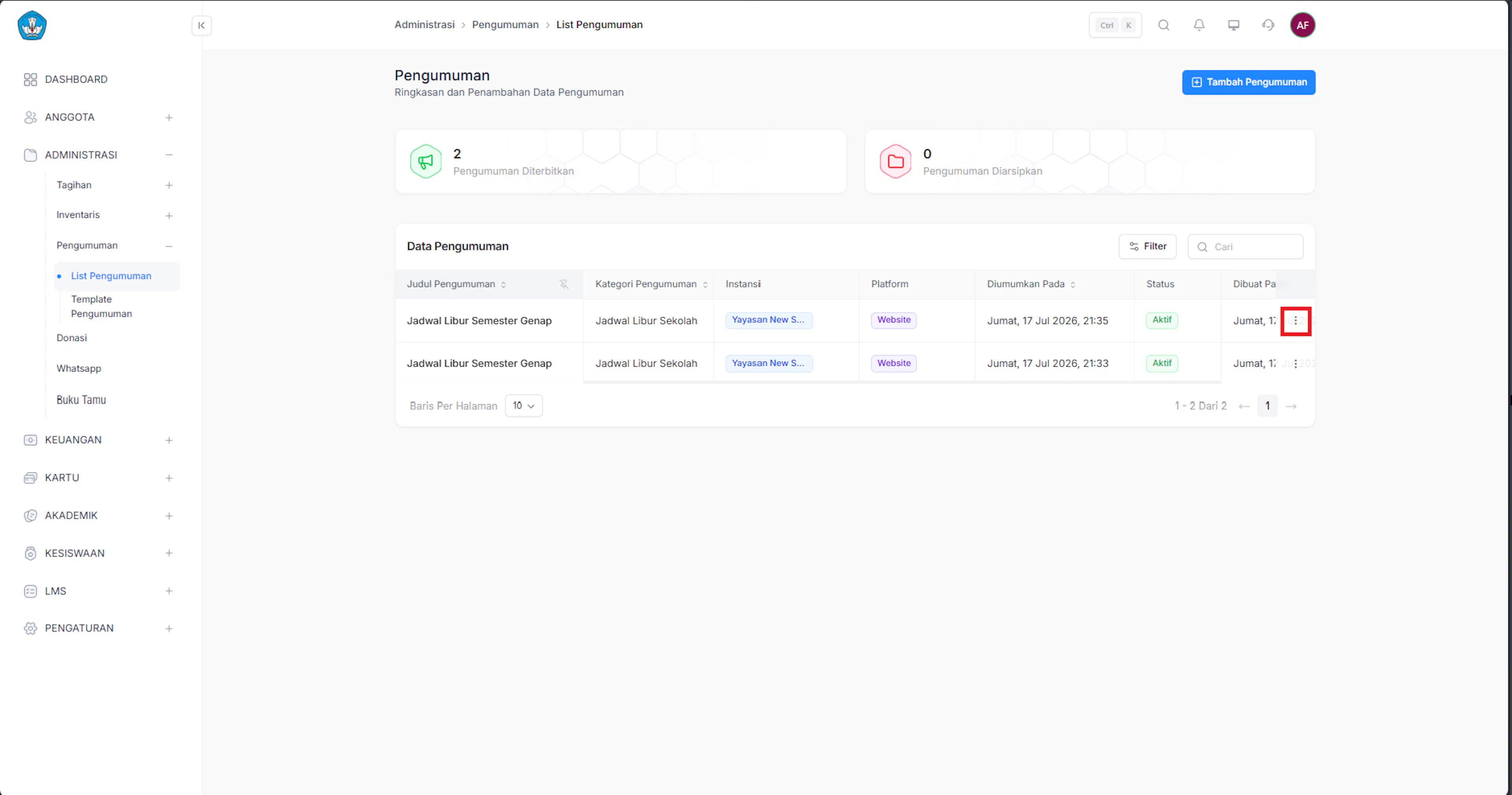
Task: Expand the Akademik menu
Action: click(x=169, y=516)
